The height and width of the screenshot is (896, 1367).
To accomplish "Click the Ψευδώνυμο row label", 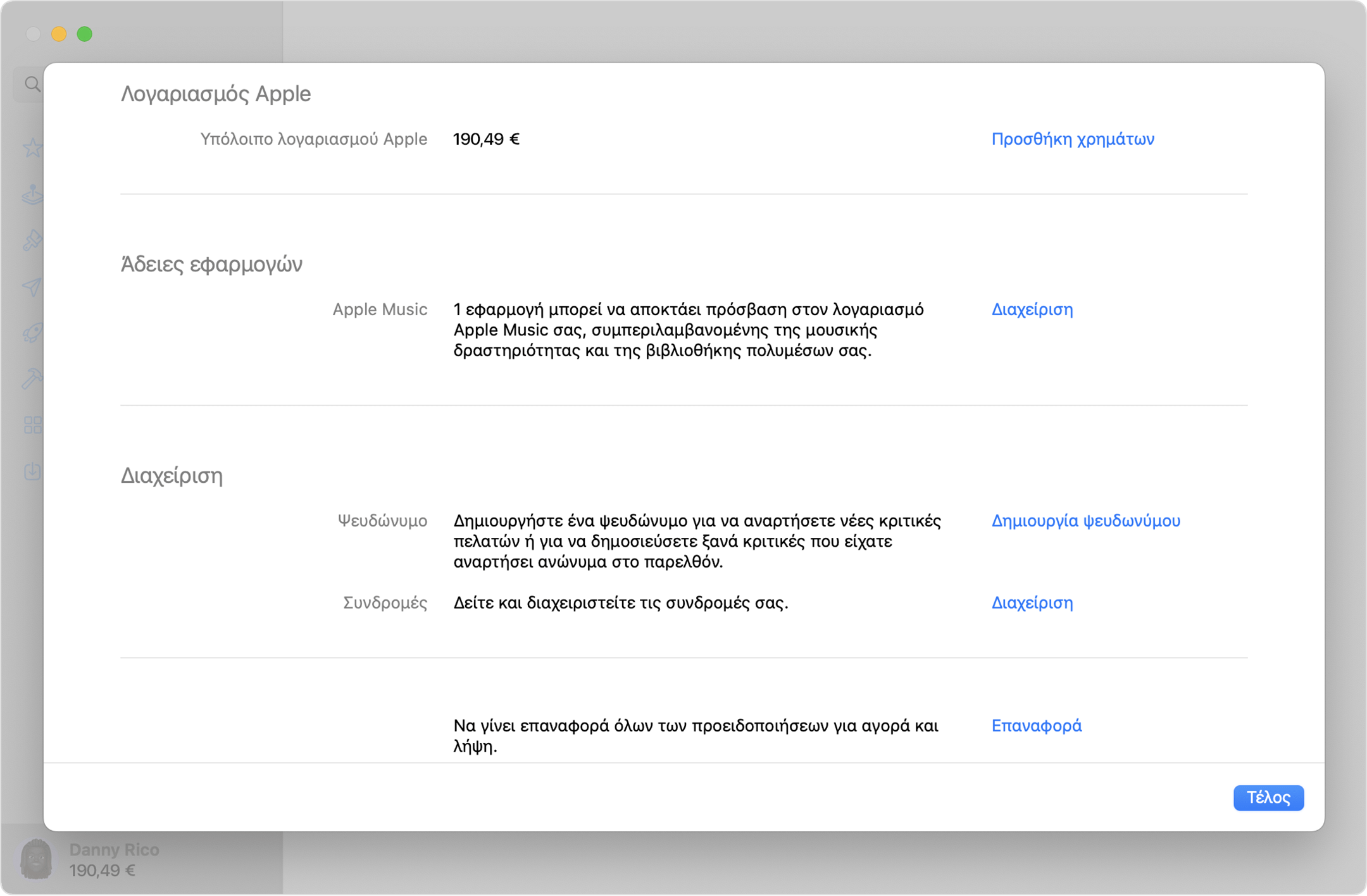I will pos(382,521).
